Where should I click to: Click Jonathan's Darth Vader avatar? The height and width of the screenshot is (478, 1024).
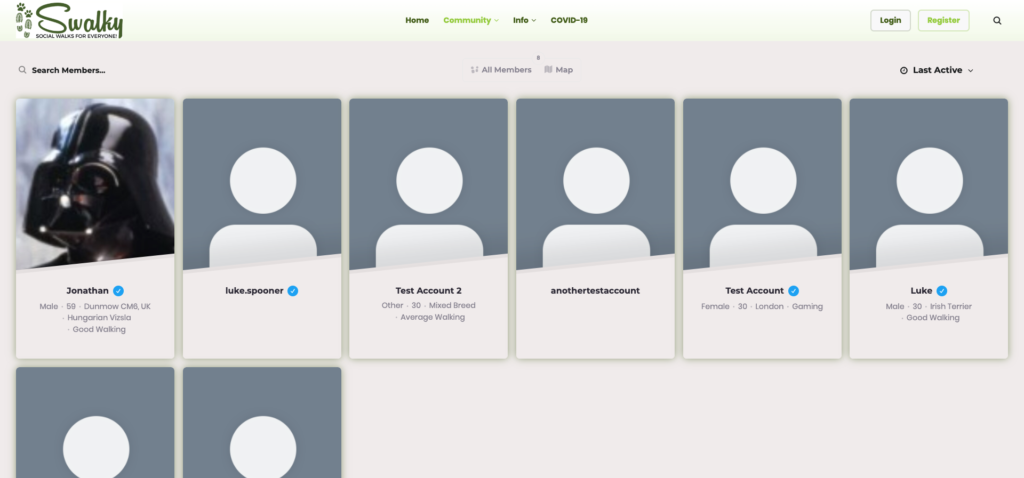[x=95, y=183]
